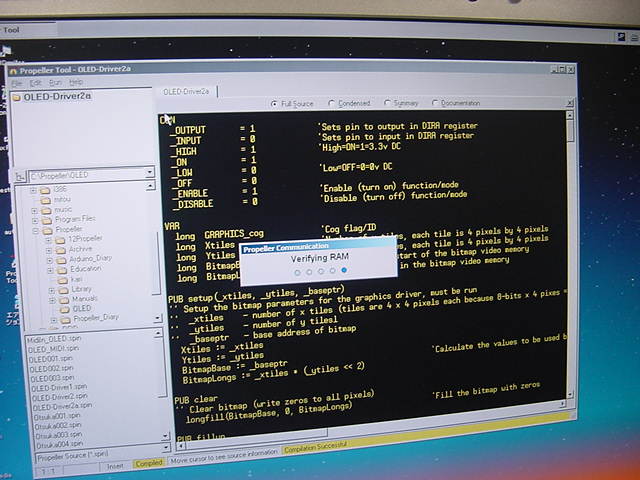Click the Compilation Successful status message
The height and width of the screenshot is (480, 640).
click(315, 447)
